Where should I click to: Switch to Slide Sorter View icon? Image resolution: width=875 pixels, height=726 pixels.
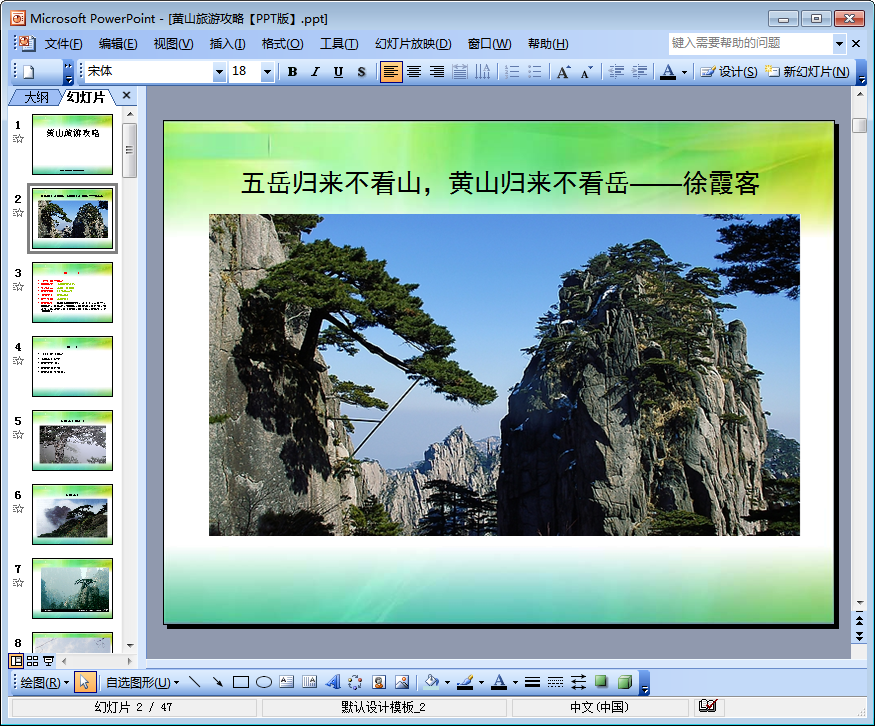tap(32, 661)
